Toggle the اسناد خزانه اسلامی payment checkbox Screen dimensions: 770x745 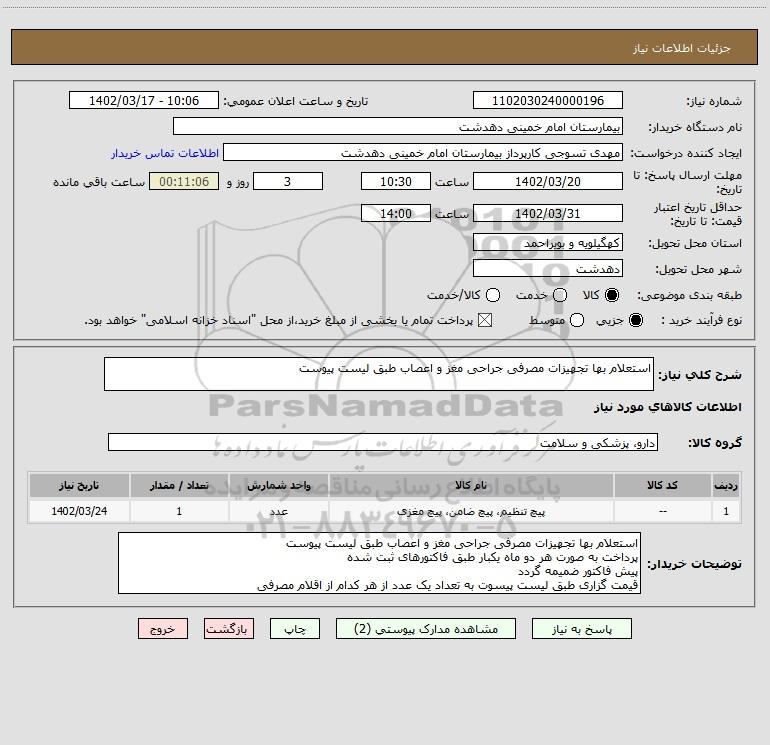(485, 320)
